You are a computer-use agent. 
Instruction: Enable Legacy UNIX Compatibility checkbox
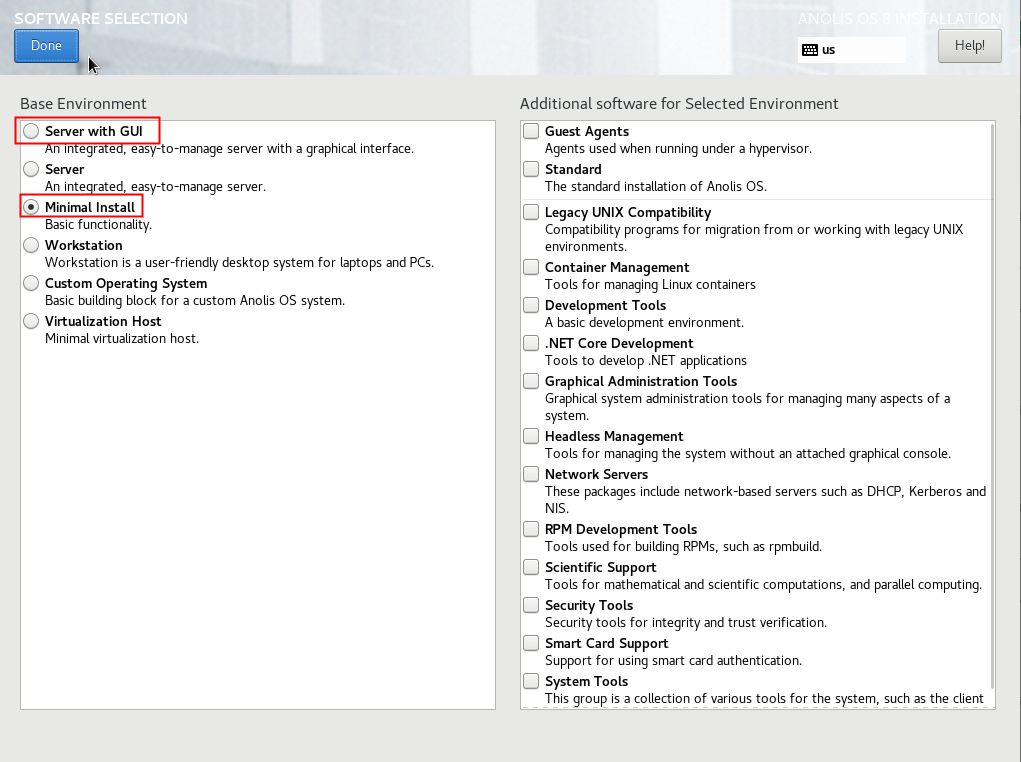pos(531,212)
